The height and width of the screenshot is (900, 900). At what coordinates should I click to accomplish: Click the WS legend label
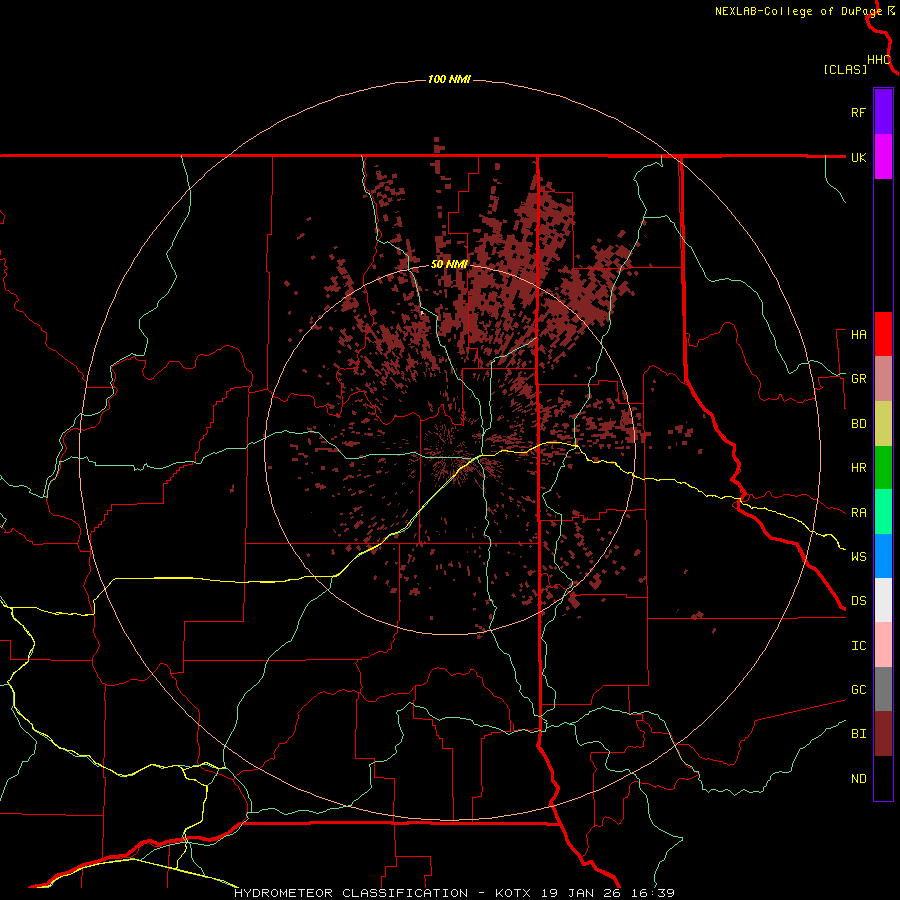858,557
